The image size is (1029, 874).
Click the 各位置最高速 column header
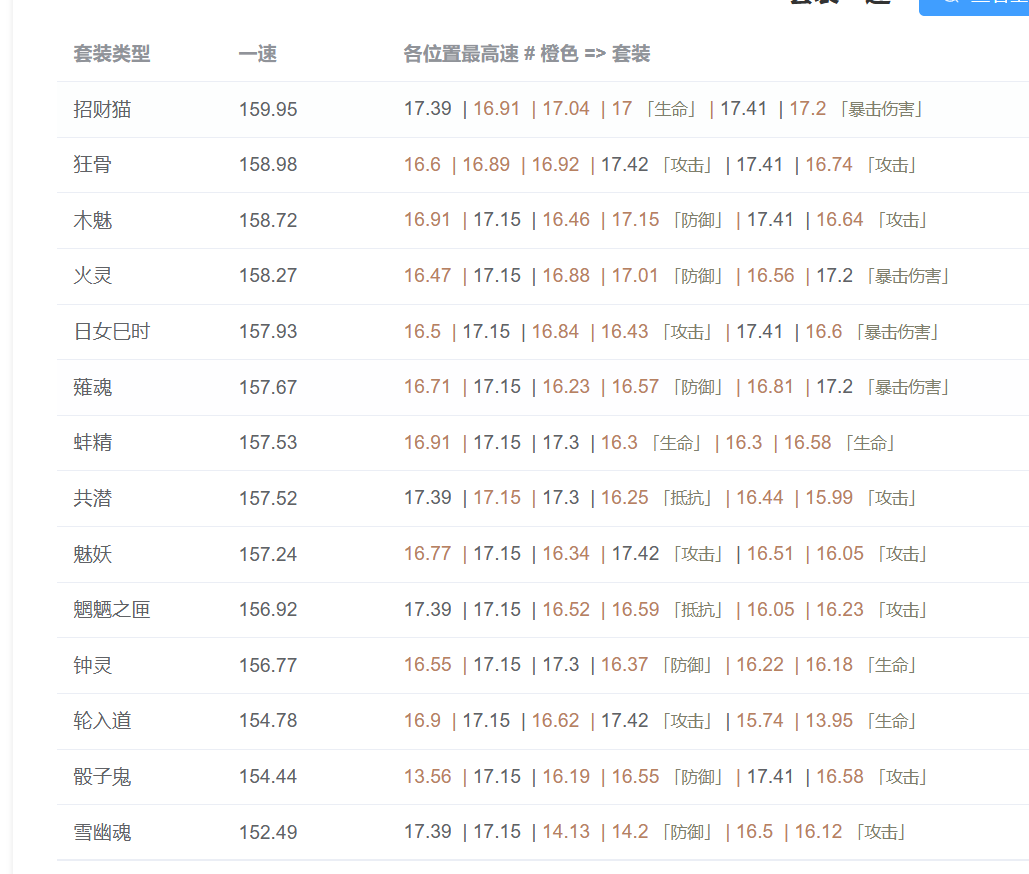527,54
